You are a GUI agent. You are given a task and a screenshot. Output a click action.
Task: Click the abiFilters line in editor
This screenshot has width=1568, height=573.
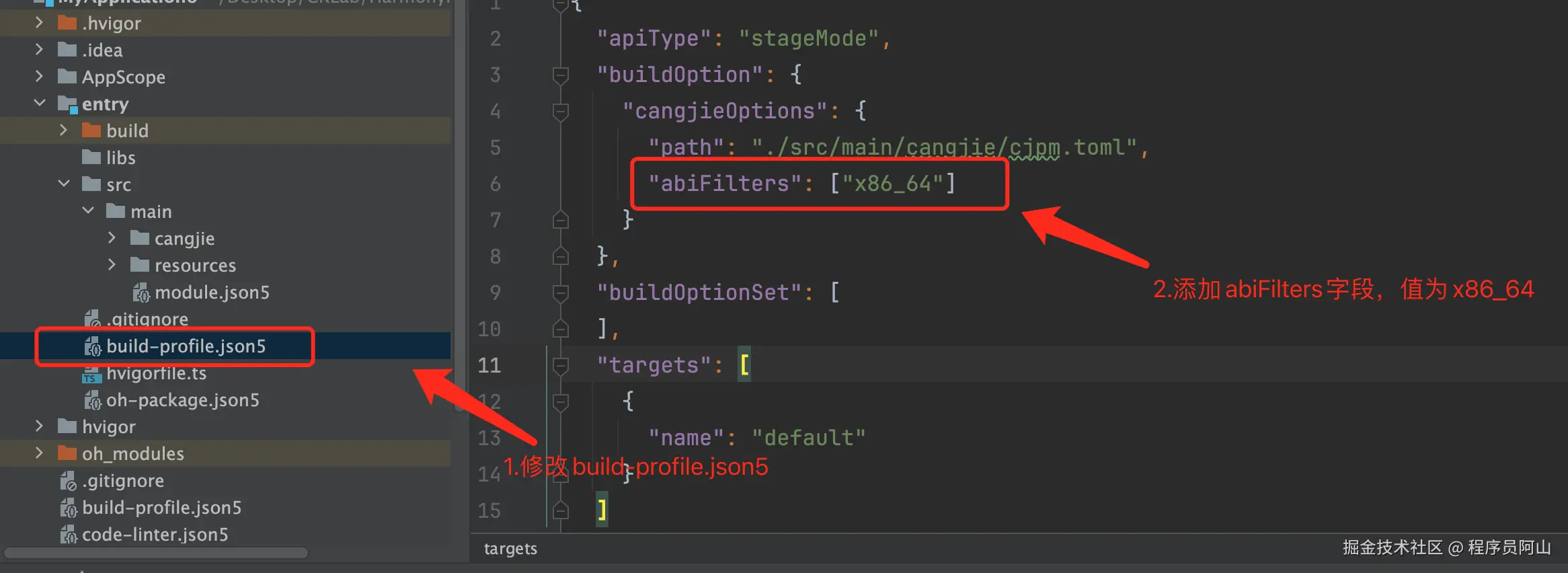click(x=800, y=184)
